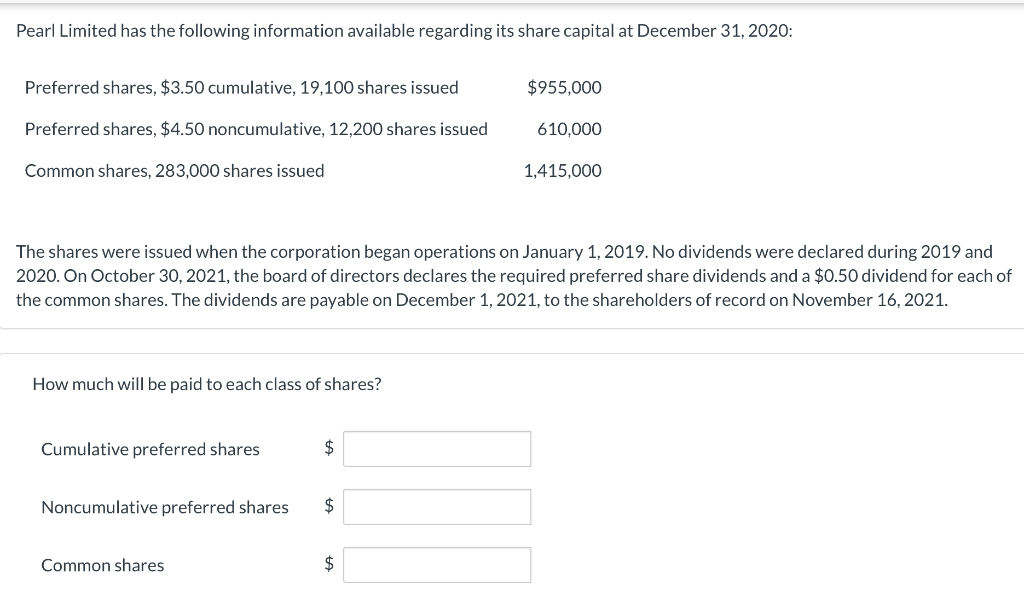Click the whitespace below Common shares input

pyautogui.click(x=437, y=595)
